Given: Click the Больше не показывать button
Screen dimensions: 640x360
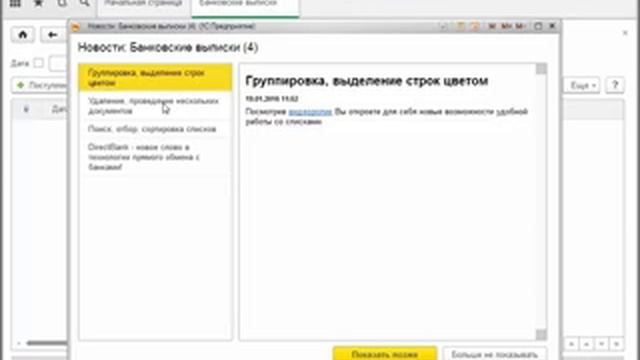Looking at the screenshot, I should (x=494, y=354).
